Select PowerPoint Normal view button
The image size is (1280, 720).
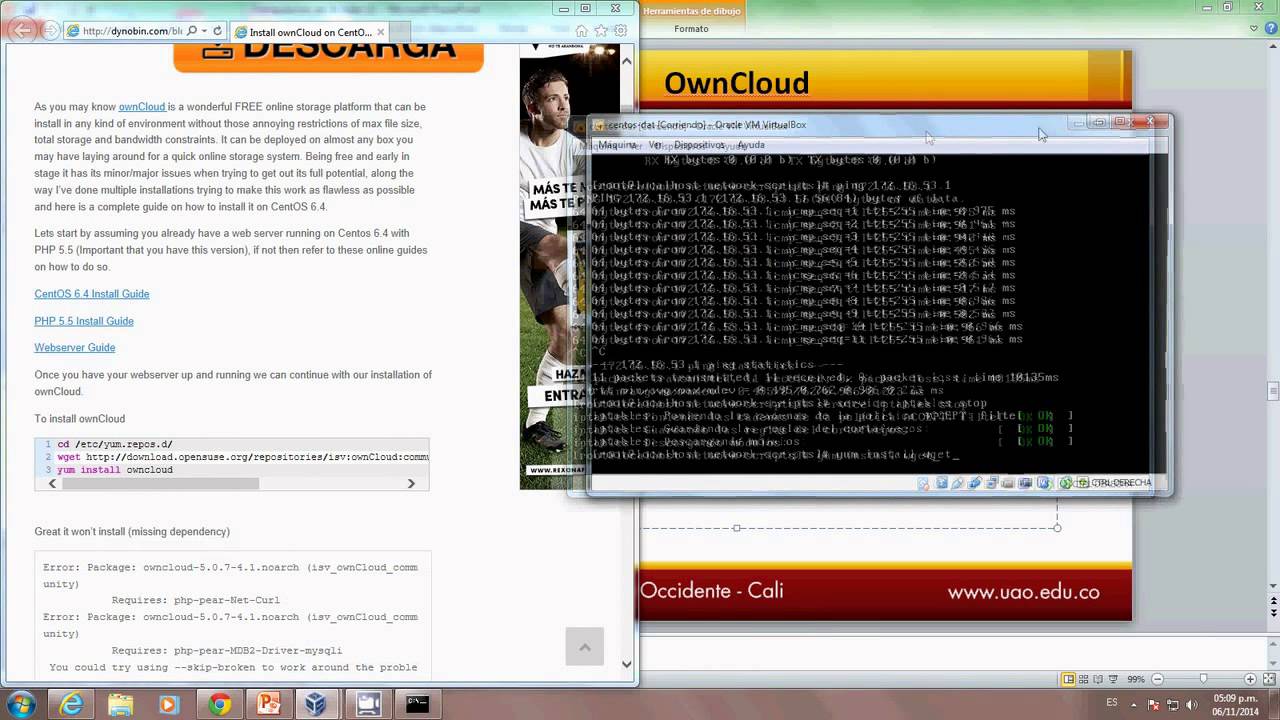click(1069, 679)
